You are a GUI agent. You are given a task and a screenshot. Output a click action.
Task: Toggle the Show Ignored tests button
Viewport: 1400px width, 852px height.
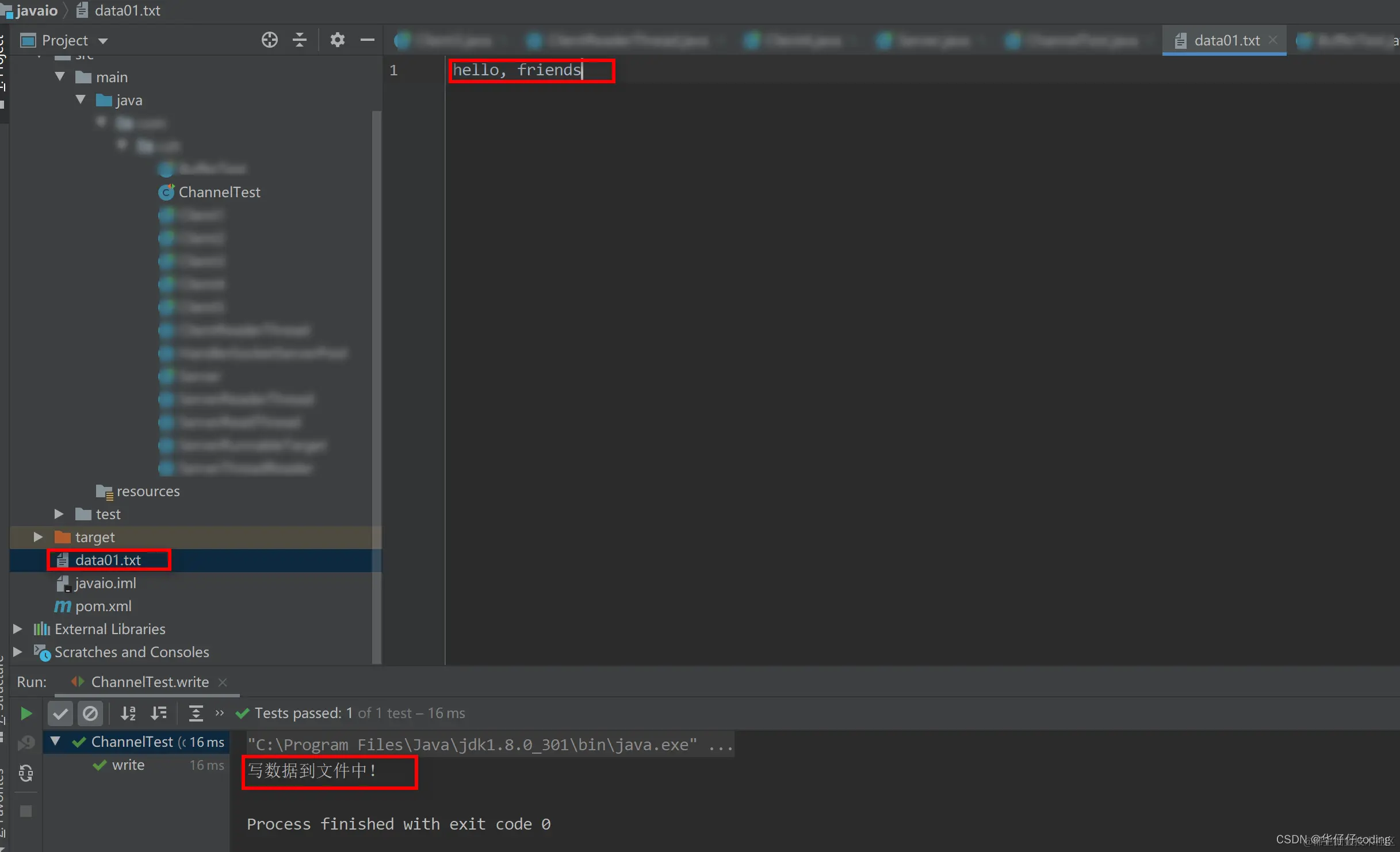(90, 713)
